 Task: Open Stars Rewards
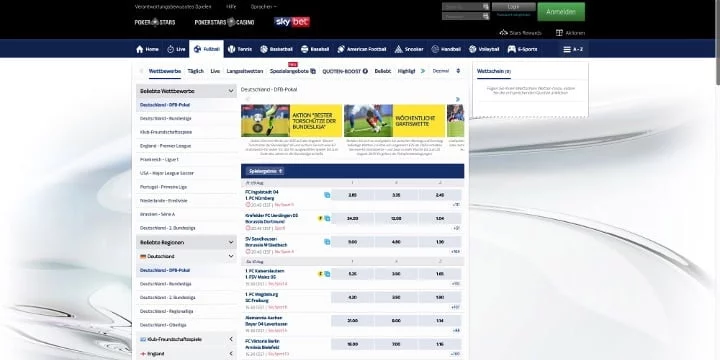521,33
